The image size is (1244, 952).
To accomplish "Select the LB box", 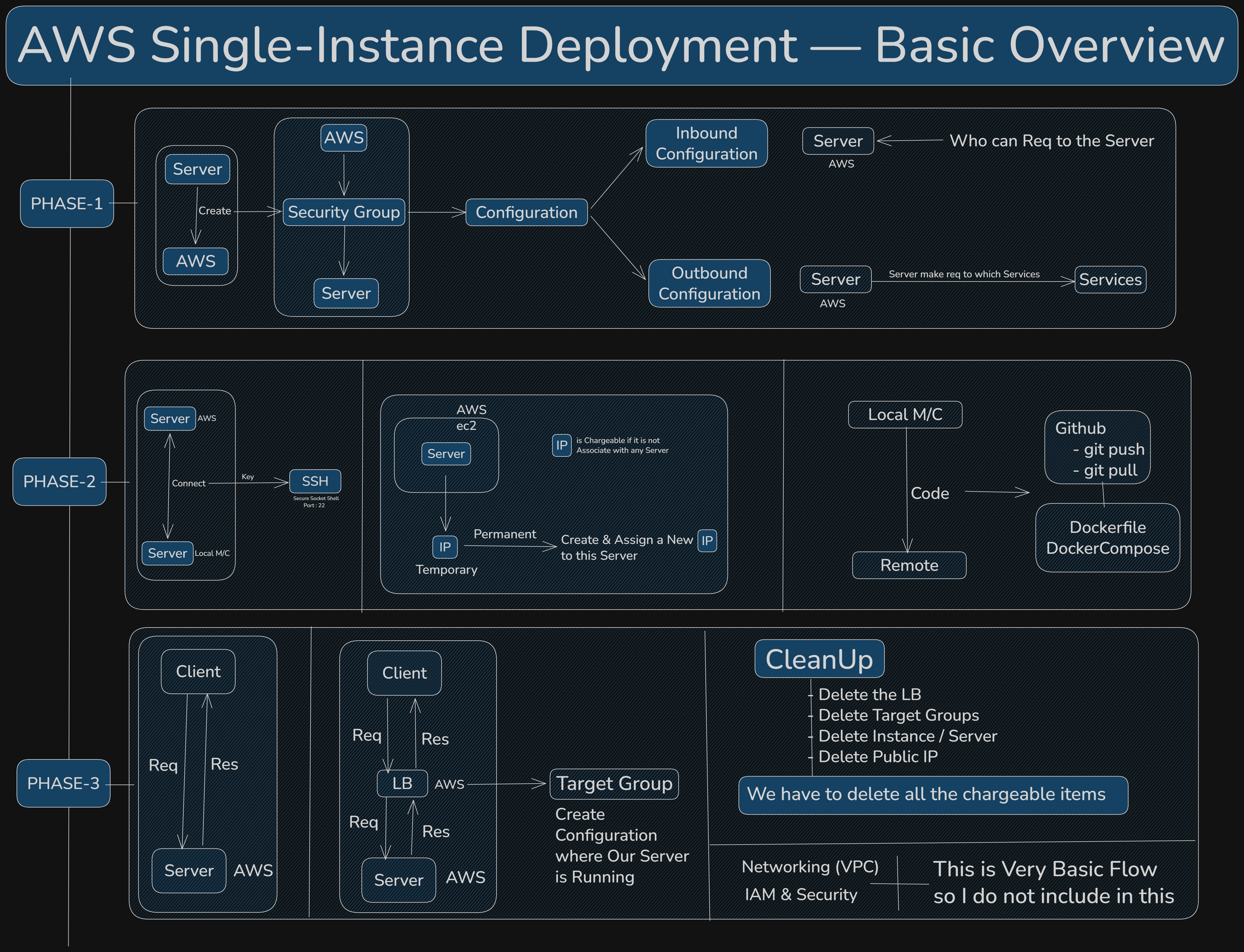I will 402,783.
